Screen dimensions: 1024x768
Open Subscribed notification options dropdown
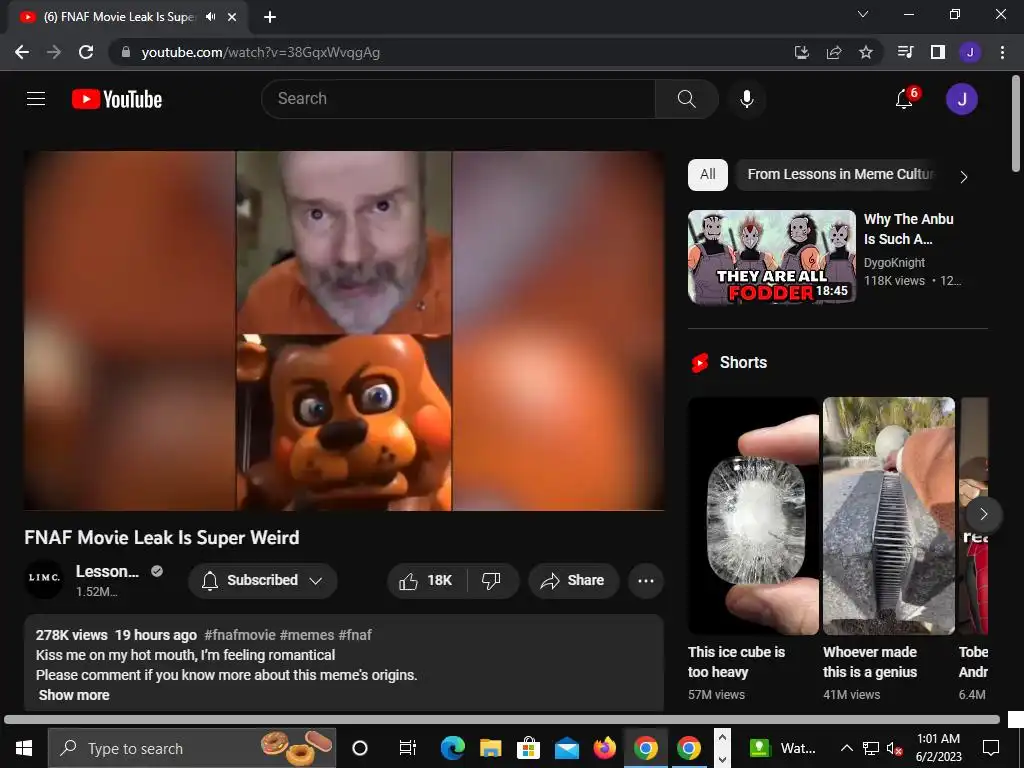tap(263, 581)
